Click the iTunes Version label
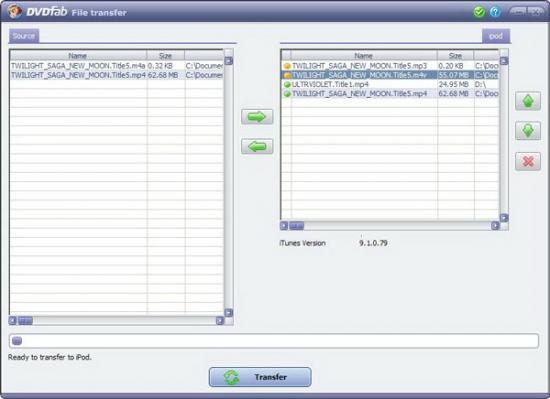This screenshot has width=550, height=399. [x=302, y=243]
